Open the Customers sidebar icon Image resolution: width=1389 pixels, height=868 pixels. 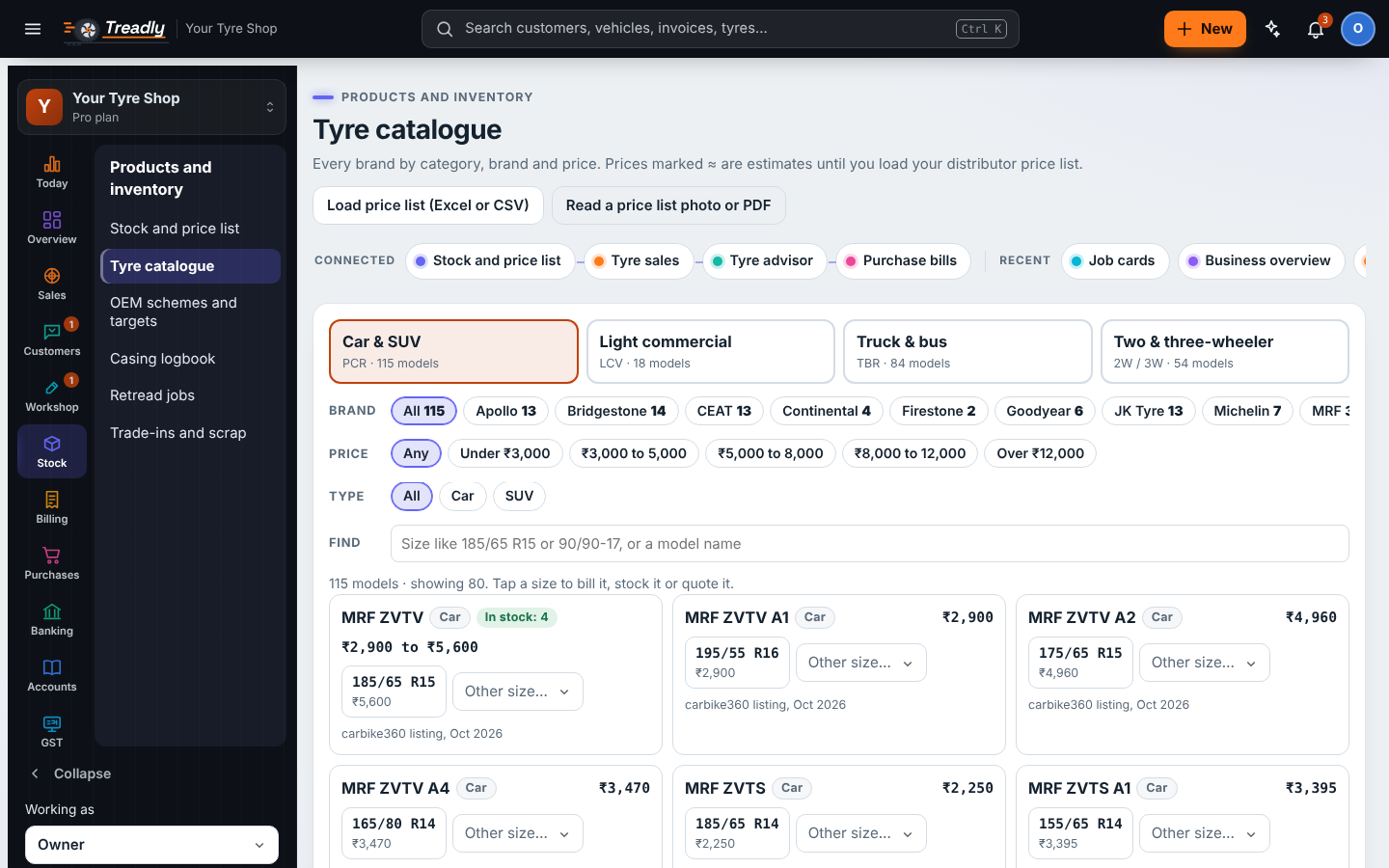coord(52,339)
